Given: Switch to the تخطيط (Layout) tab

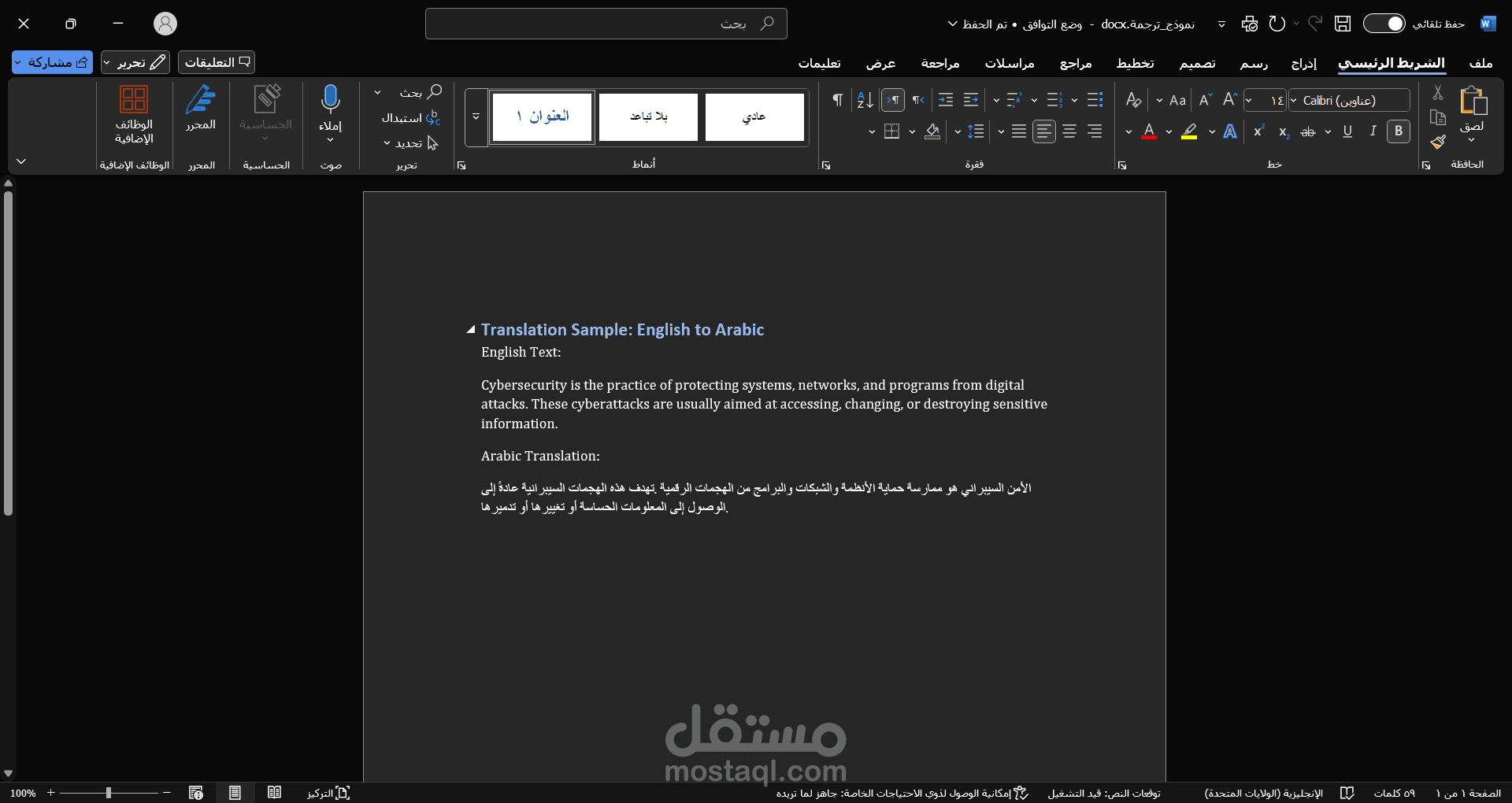Looking at the screenshot, I should click(x=1135, y=63).
